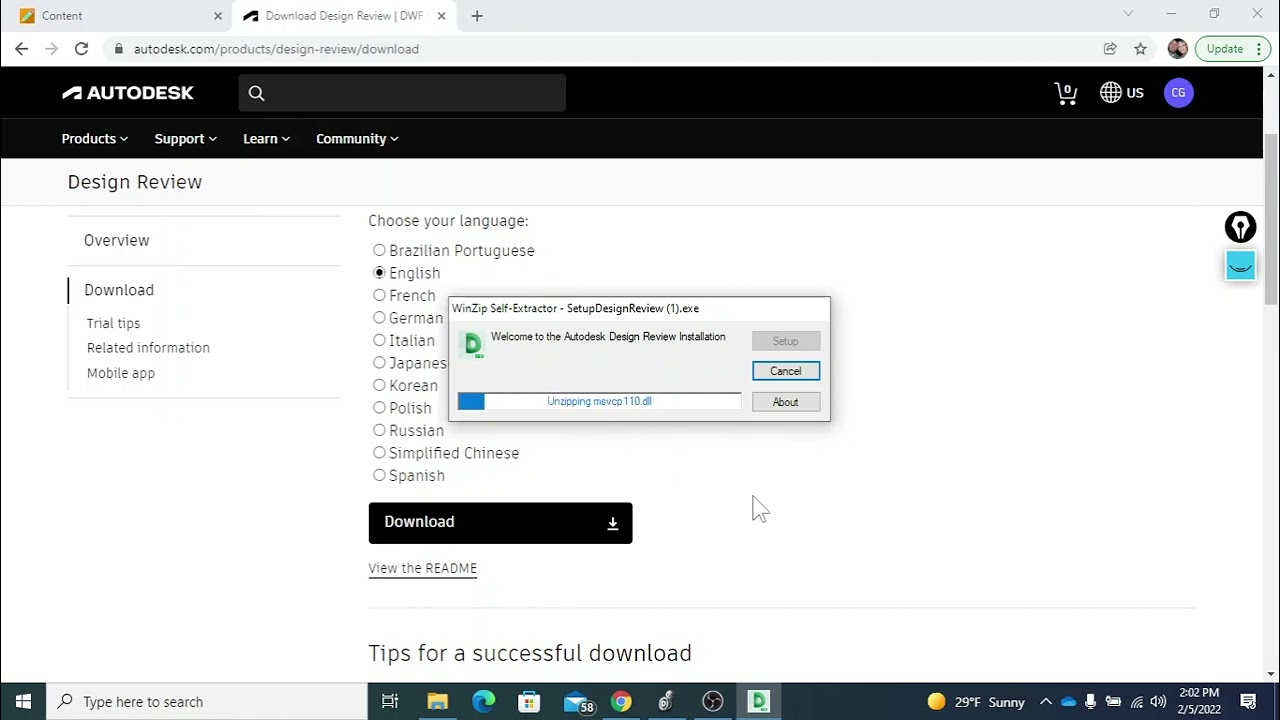The image size is (1280, 720).
Task: Open the notification center icon
Action: click(1248, 702)
